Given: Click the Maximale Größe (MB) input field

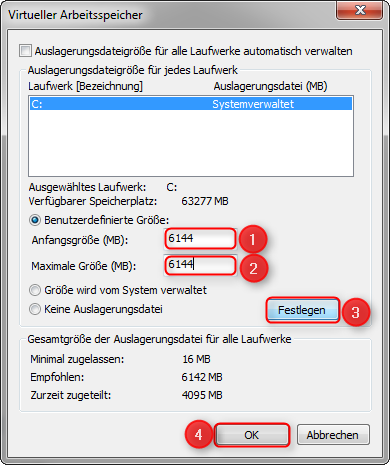Looking at the screenshot, I should point(200,265).
